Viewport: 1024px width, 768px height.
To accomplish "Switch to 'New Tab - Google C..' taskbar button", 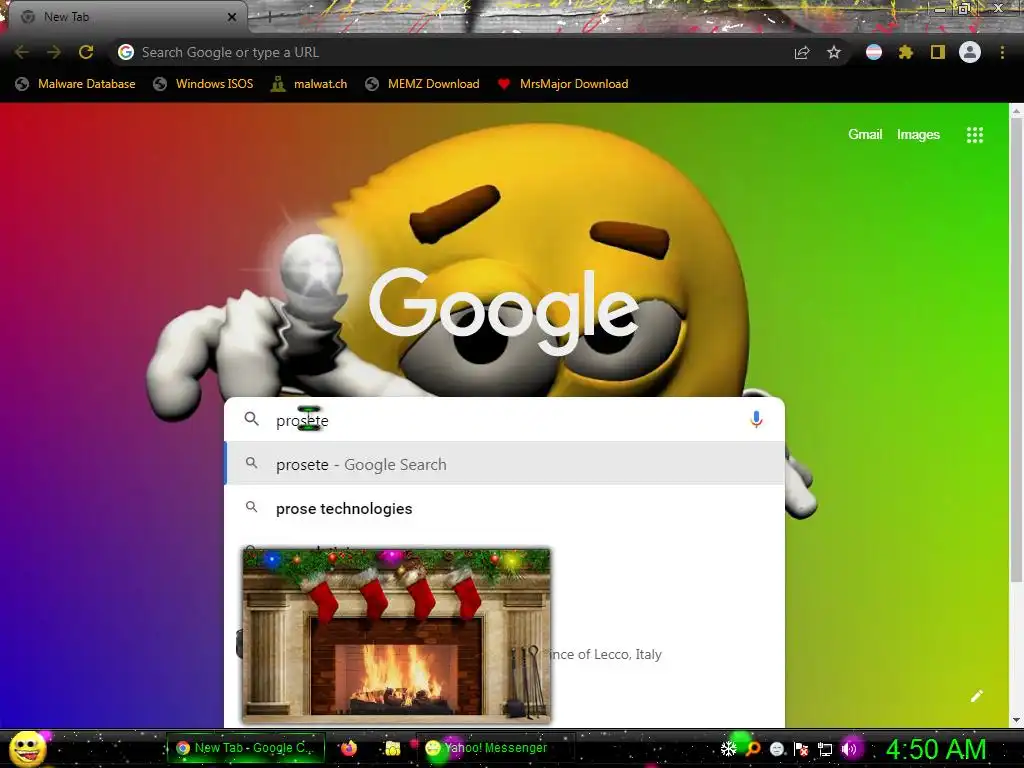I will coord(246,748).
